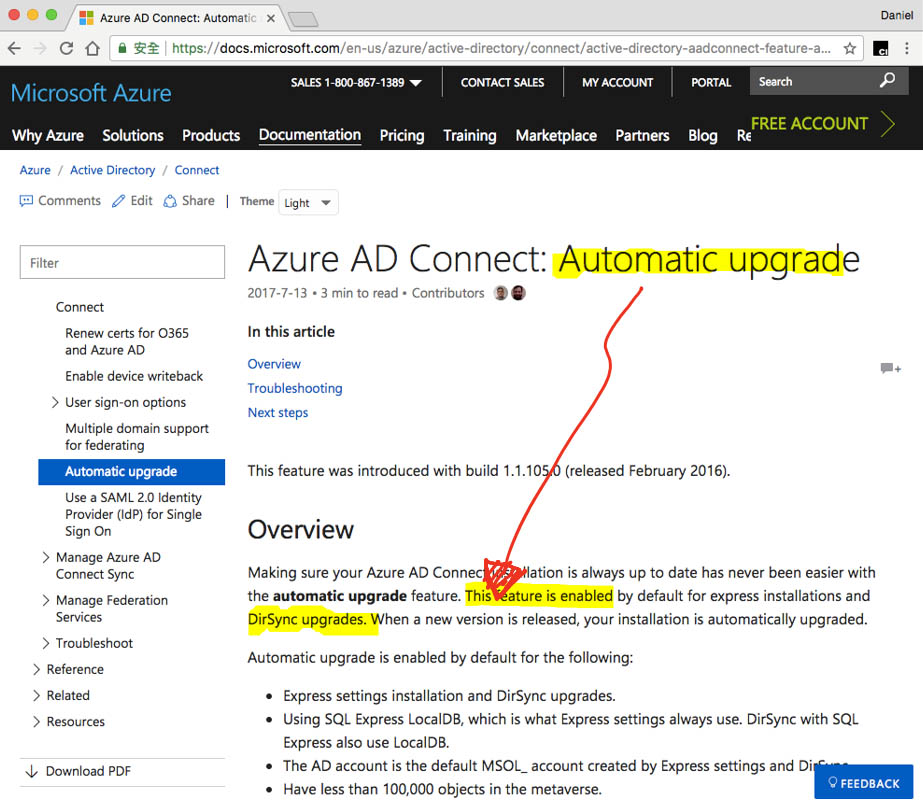Open the Solutions menu

coord(133,135)
